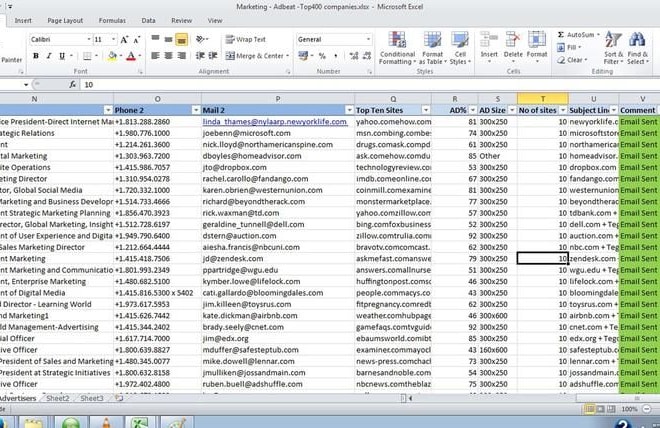This screenshot has width=660, height=428.
Task: Open font size dropdown
Action: click(x=113, y=40)
